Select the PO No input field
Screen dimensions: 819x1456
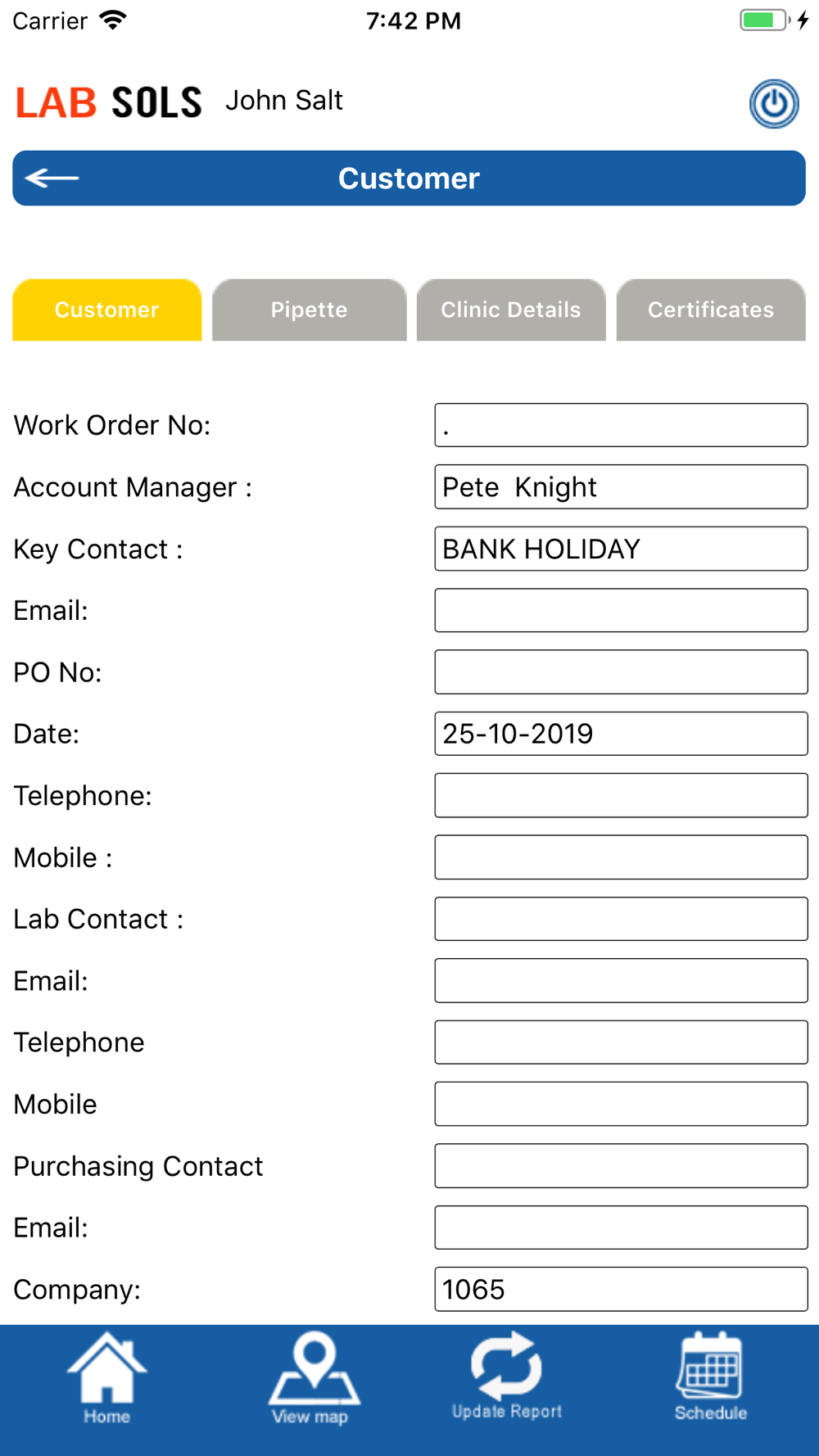pos(621,672)
